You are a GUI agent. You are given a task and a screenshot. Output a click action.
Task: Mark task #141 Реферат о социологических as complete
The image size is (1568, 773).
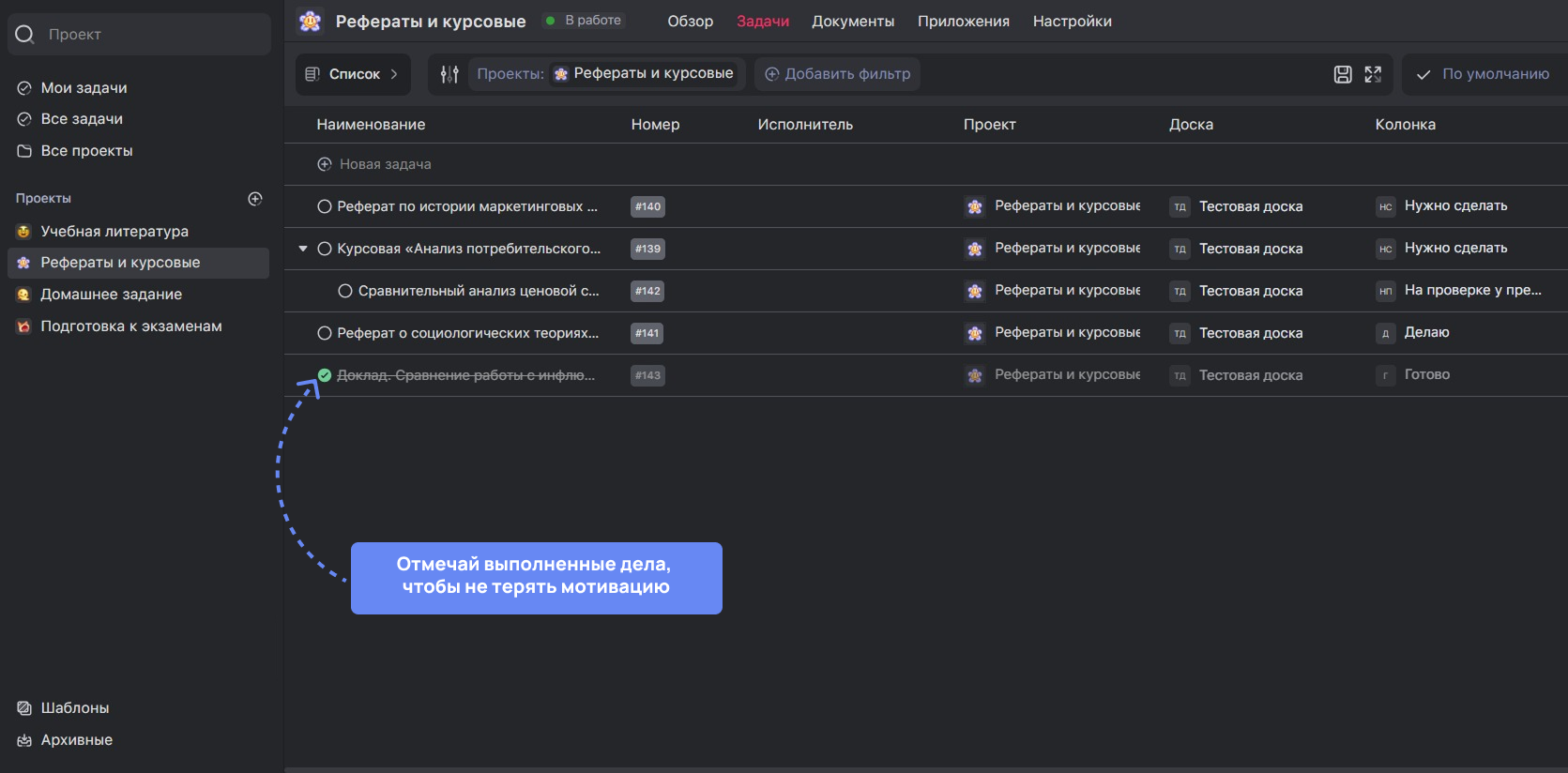click(x=325, y=333)
